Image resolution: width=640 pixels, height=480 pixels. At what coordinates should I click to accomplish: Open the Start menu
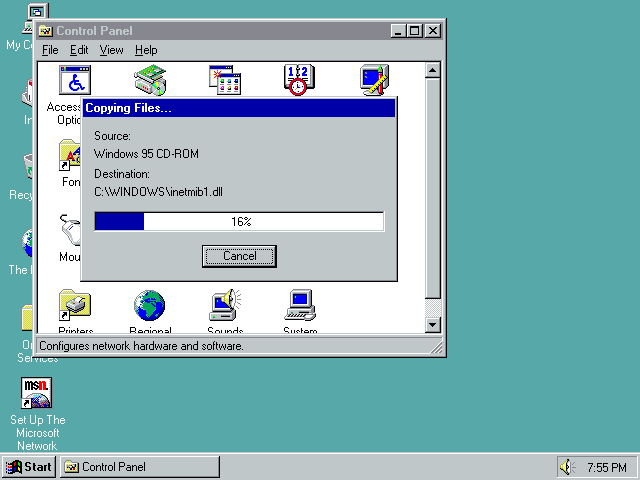(x=29, y=467)
